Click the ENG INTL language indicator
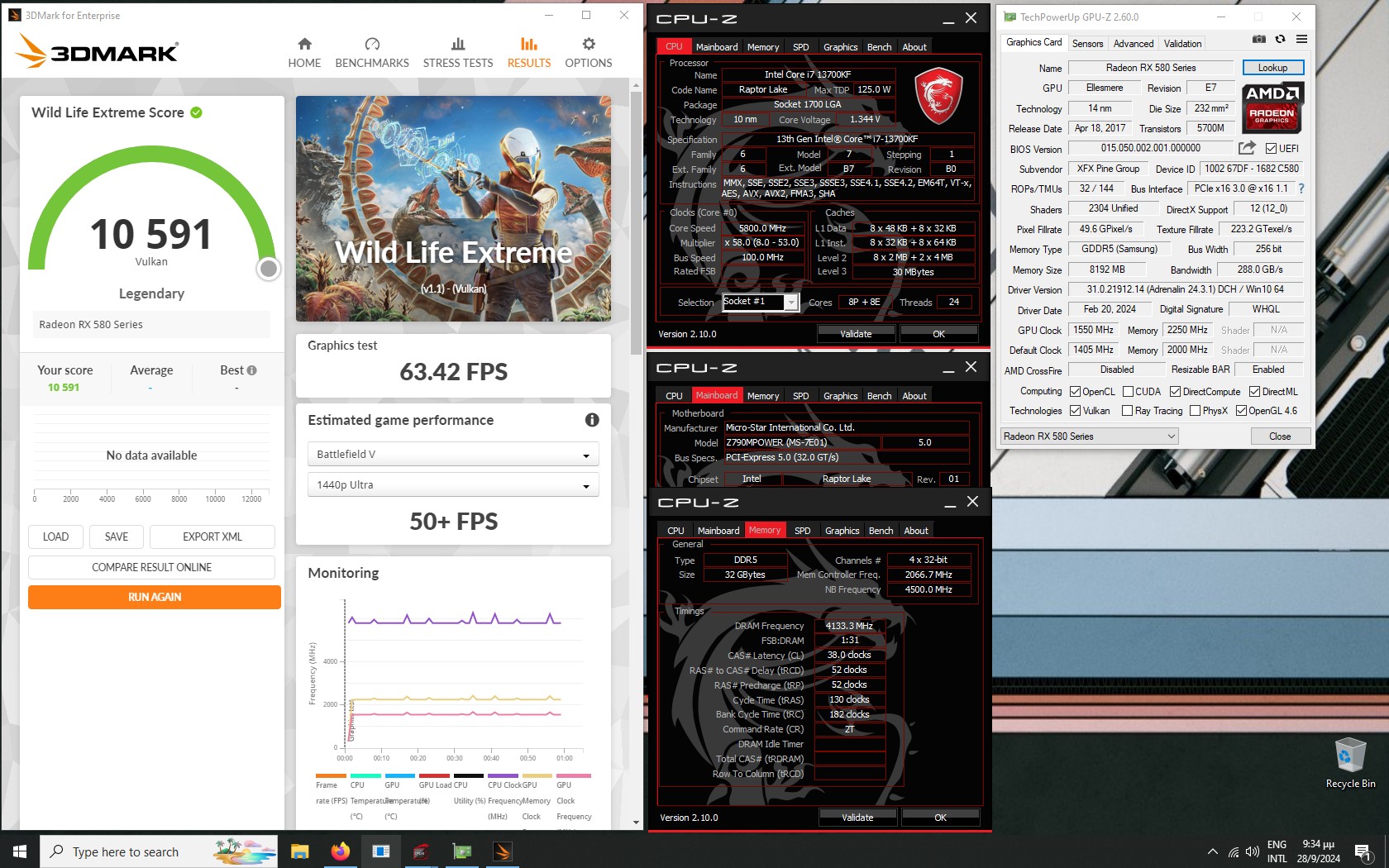Viewport: 1389px width, 868px height. click(x=1277, y=851)
